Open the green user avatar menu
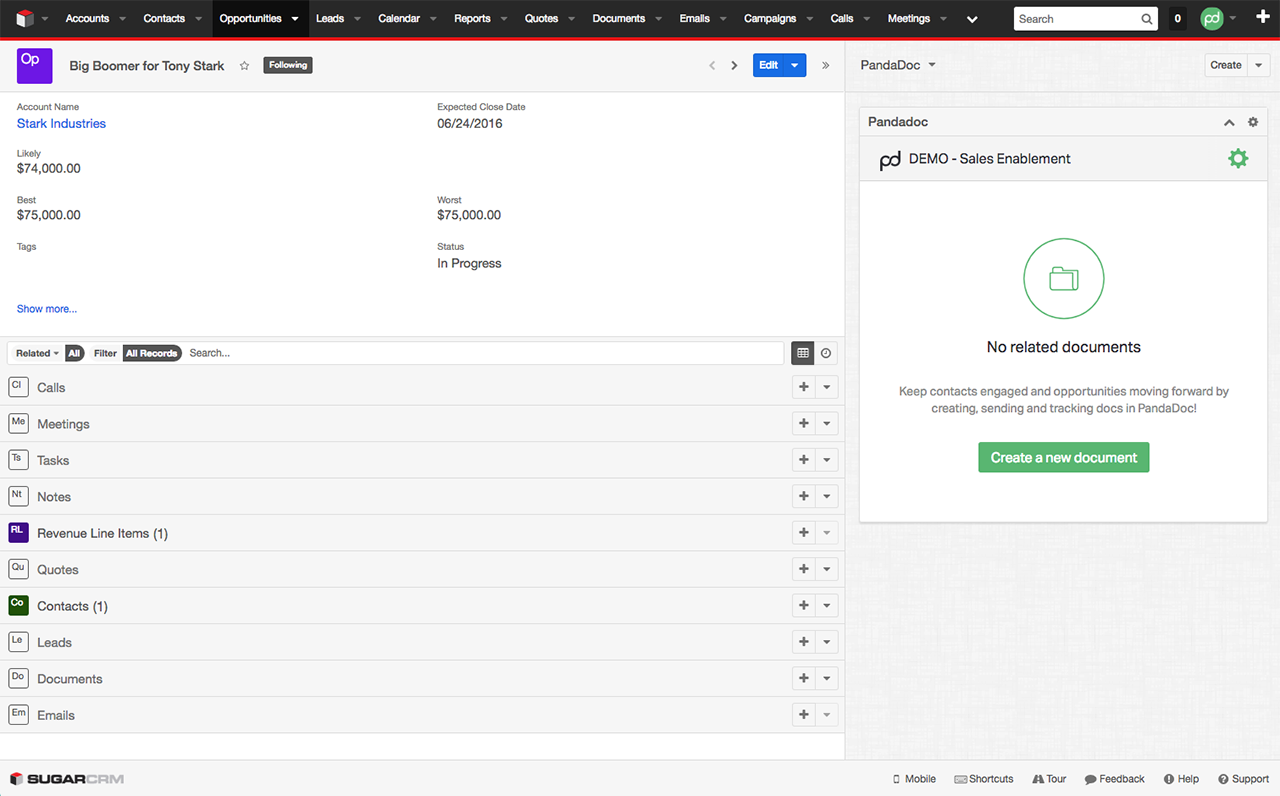Screen dimensions: 1280x796 1212,18
